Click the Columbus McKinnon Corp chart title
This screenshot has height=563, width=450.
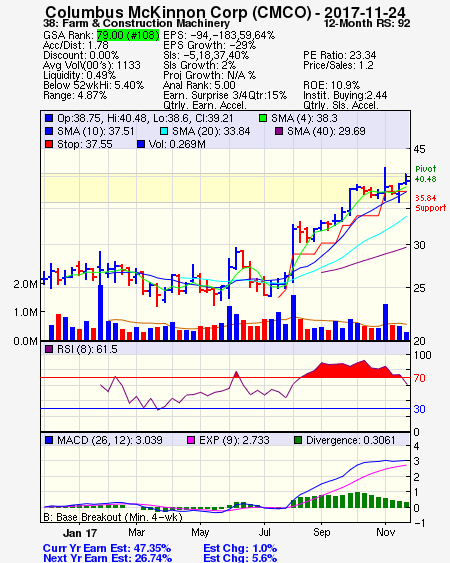click(x=225, y=13)
